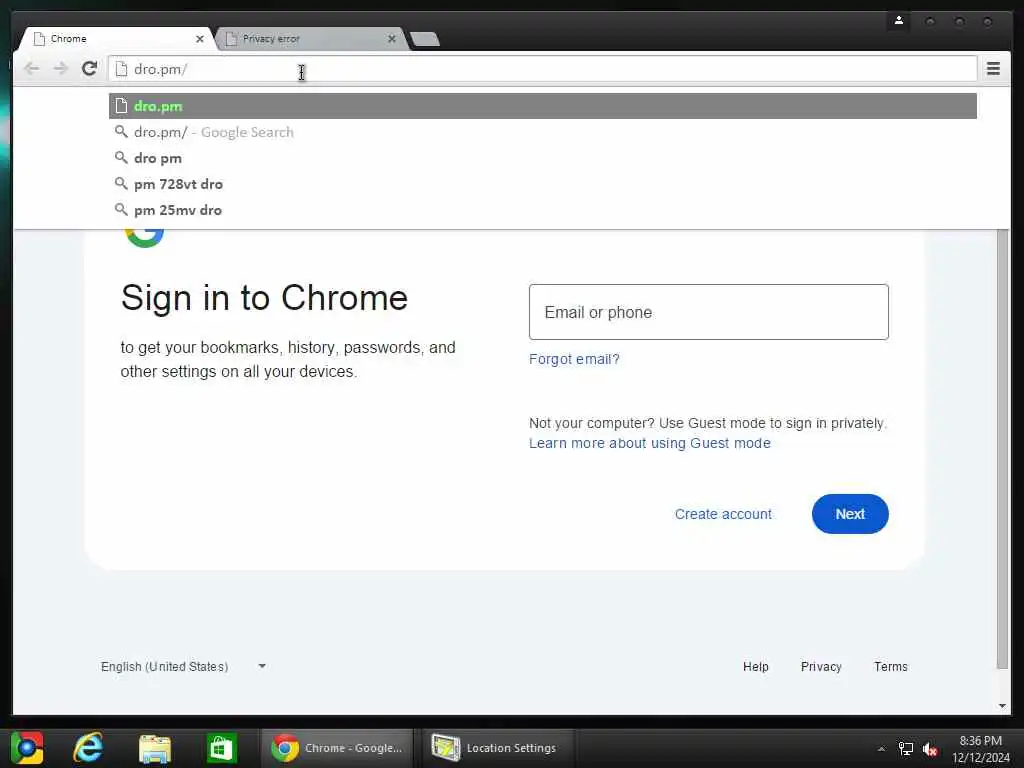This screenshot has width=1024, height=768.
Task: Pick the 'pm 728vt dro' suggestion
Action: click(x=542, y=184)
